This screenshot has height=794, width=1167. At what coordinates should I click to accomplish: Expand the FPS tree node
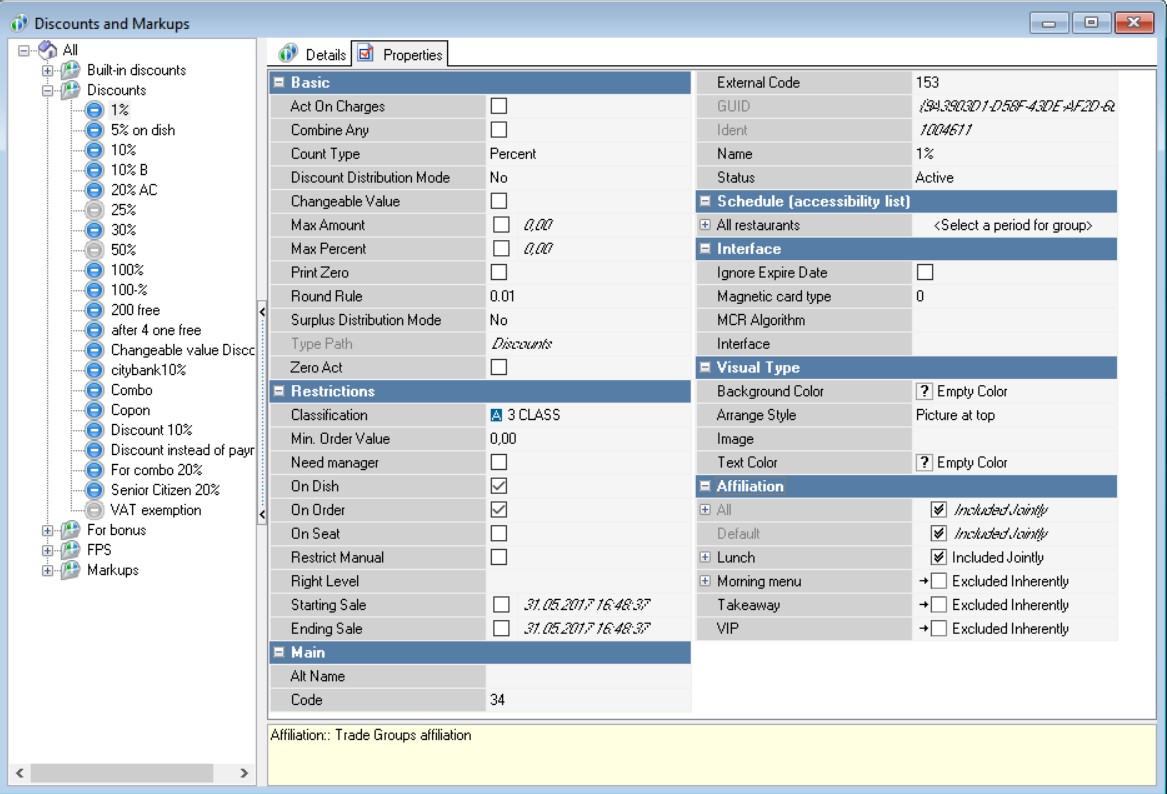[47, 550]
